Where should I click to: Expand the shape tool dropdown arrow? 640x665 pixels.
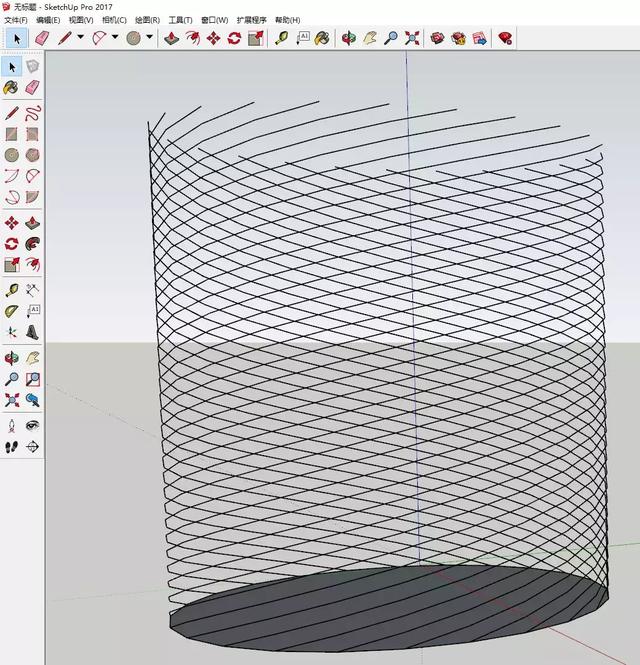point(149,37)
